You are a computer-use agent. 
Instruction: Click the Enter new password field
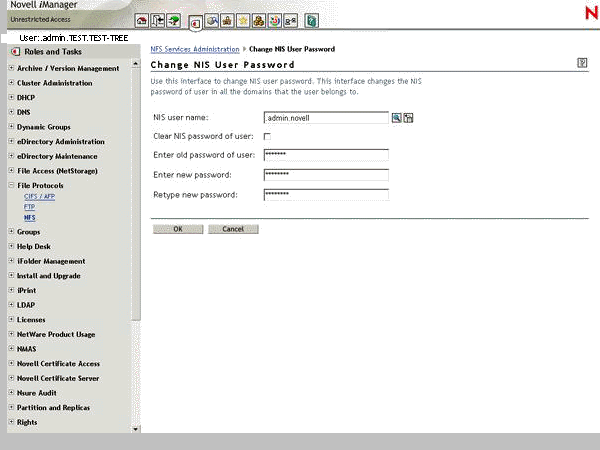pyautogui.click(x=326, y=175)
